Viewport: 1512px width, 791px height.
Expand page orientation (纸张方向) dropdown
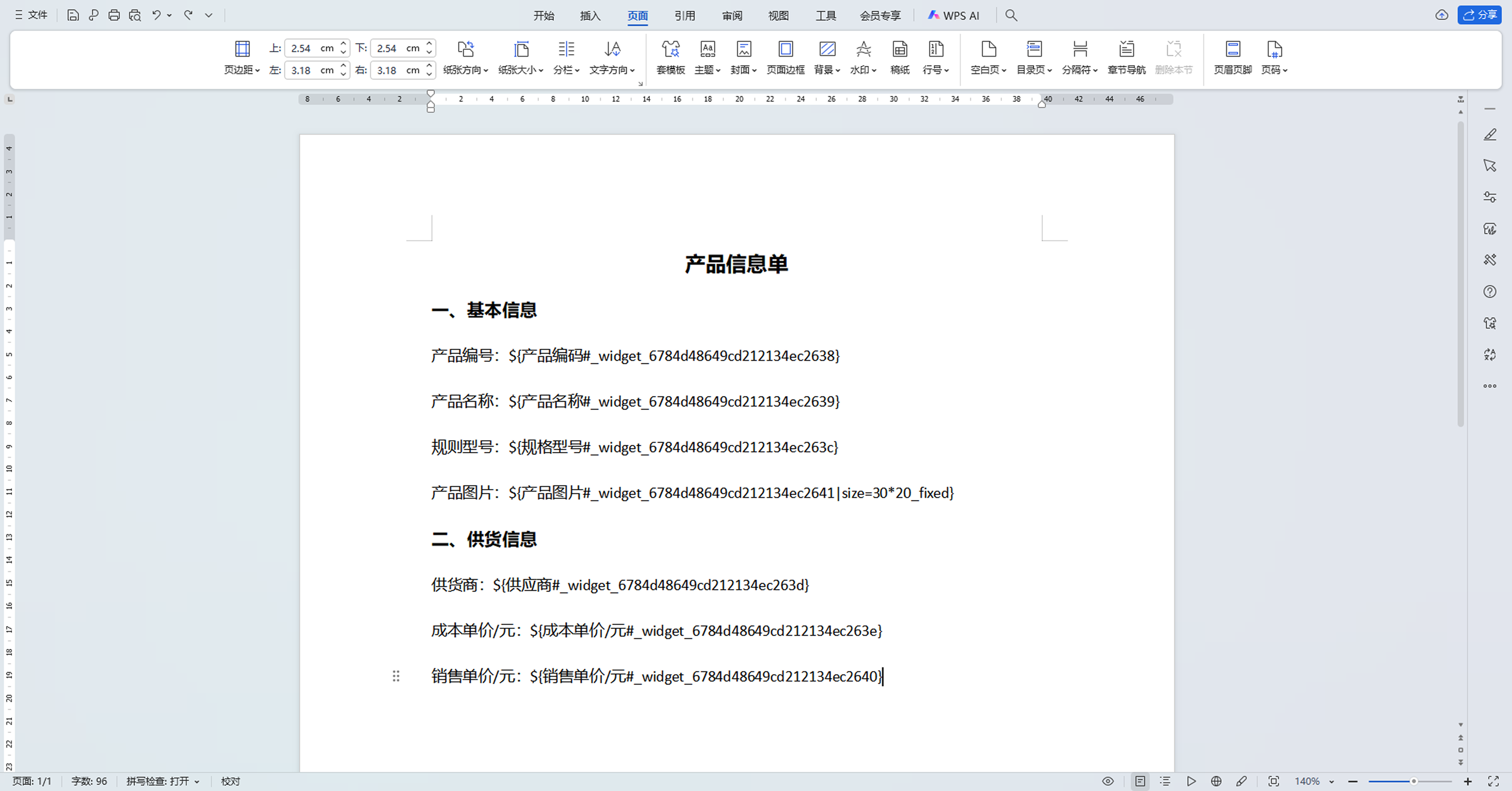point(465,70)
